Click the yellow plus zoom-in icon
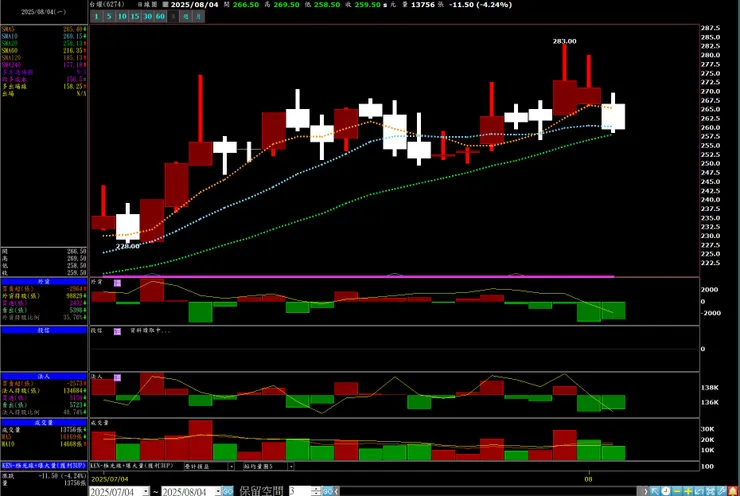The height and width of the screenshot is (496, 740). [688, 491]
